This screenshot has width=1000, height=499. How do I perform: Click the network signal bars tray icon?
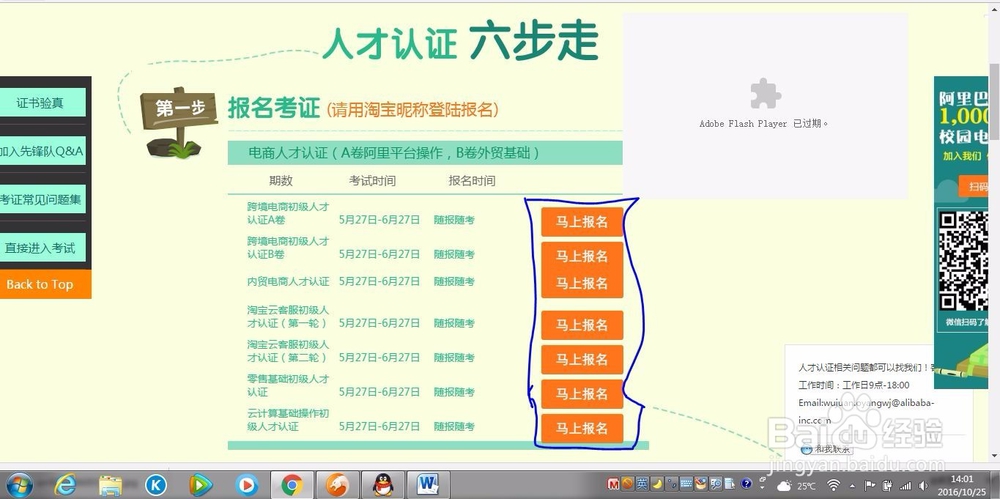906,486
